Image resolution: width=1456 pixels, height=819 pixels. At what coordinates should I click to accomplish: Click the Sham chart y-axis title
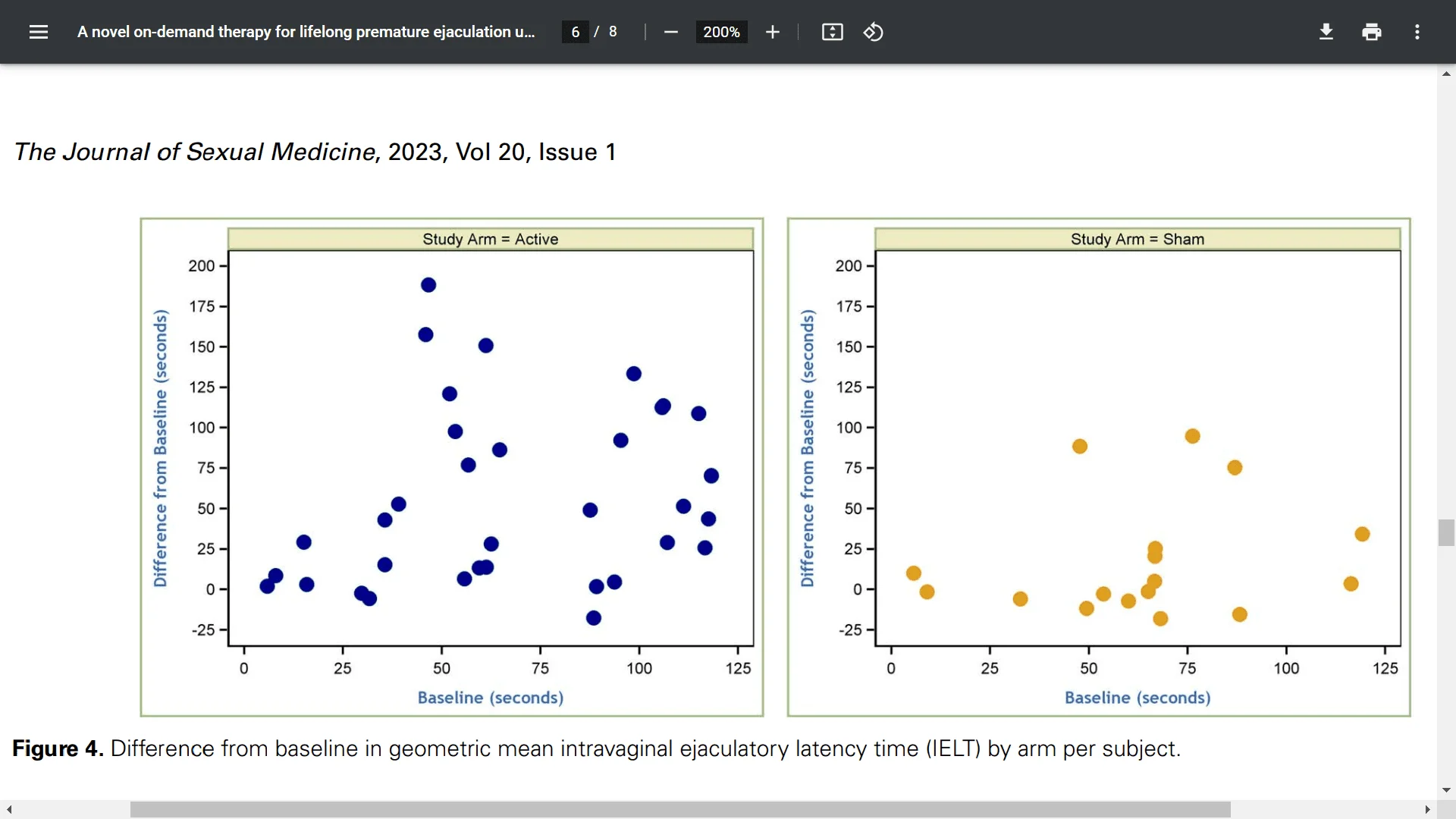(x=807, y=448)
